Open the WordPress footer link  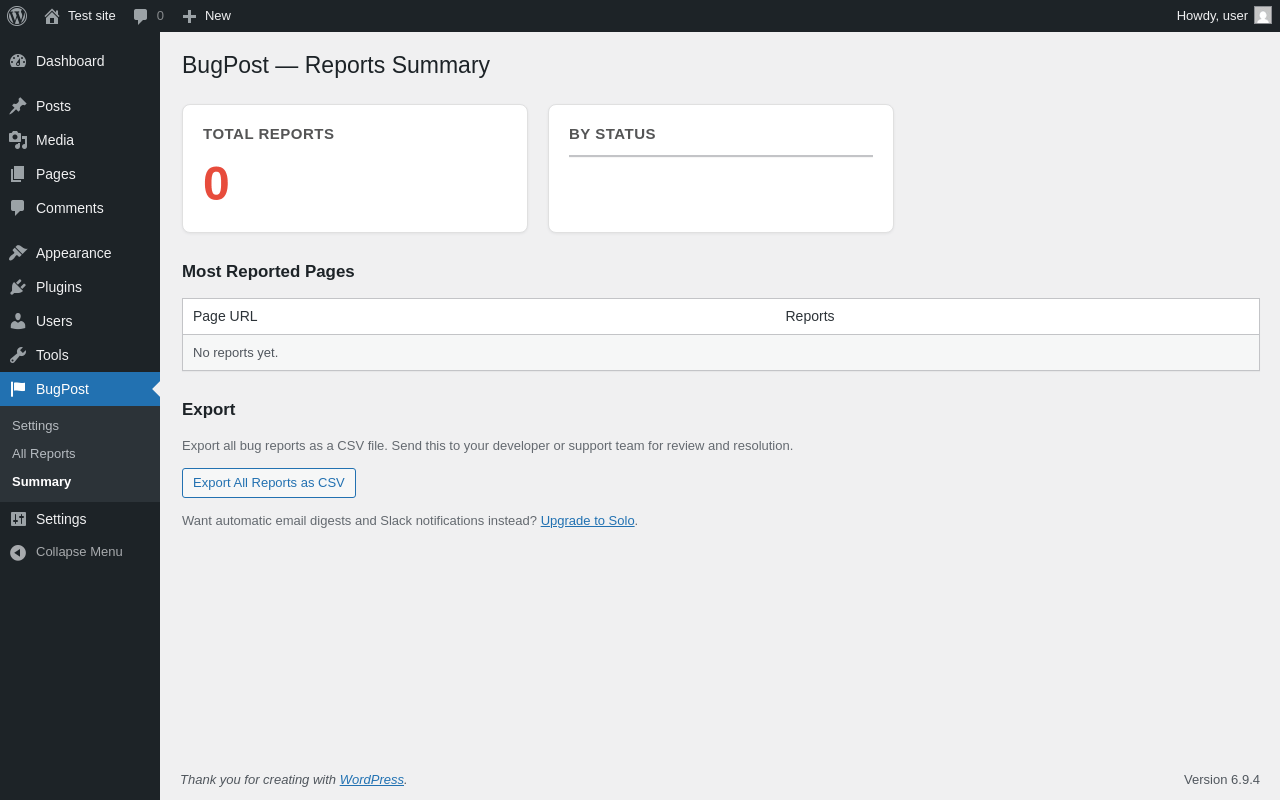coord(372,780)
